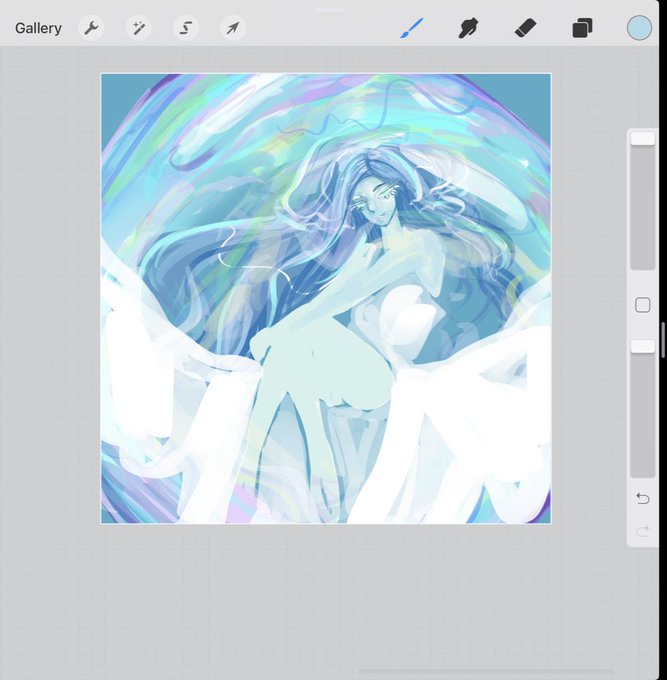Activate the Transform arrow tool
The image size is (667, 680).
tap(233, 28)
